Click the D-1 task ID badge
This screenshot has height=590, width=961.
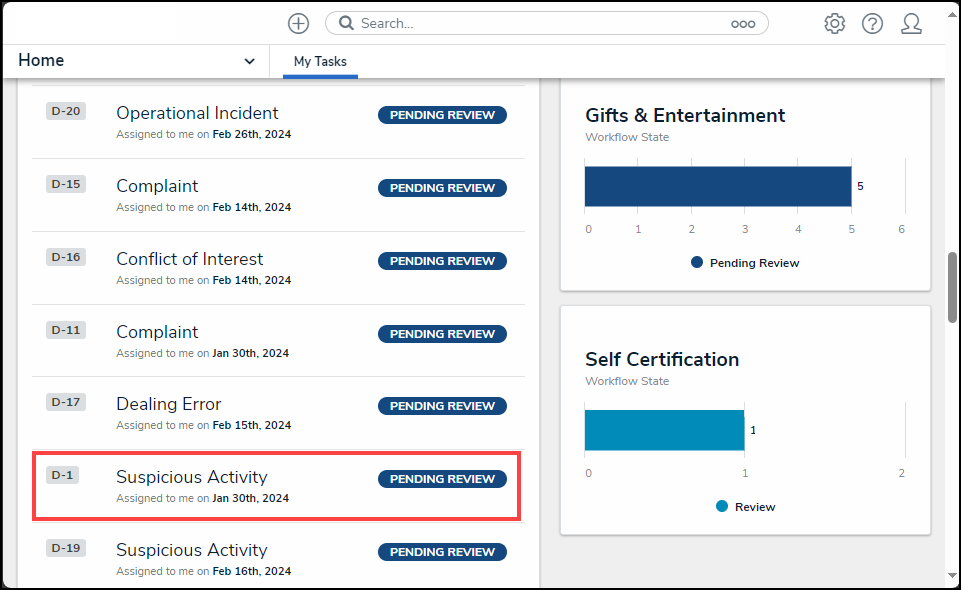[63, 474]
